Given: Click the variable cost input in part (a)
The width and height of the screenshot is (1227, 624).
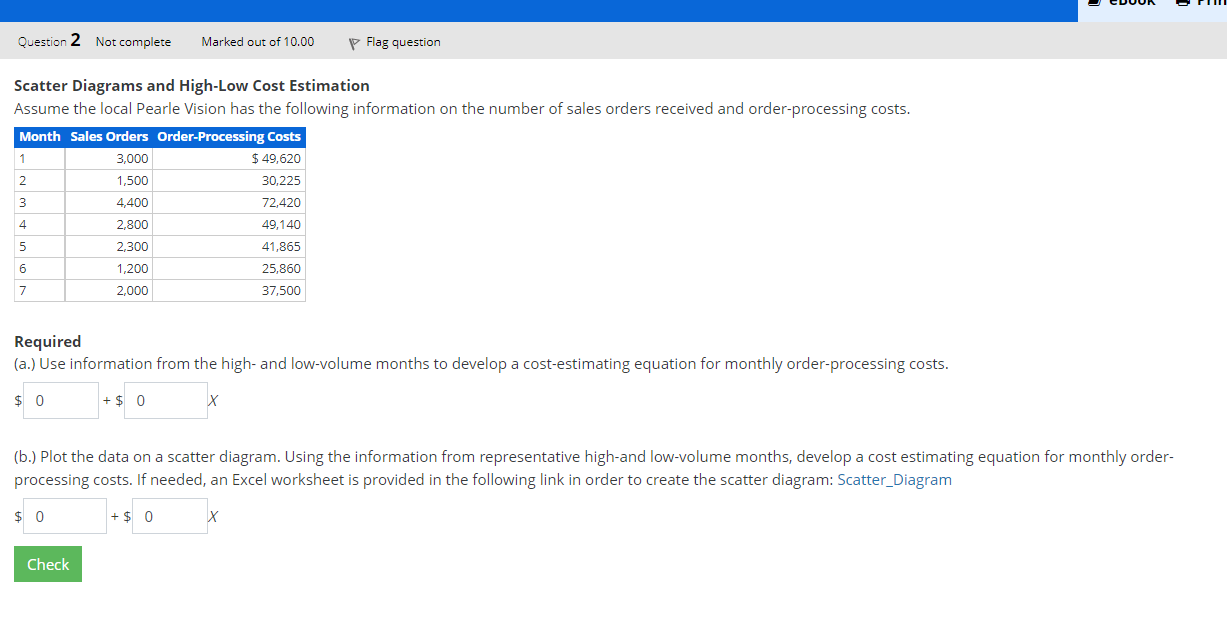Looking at the screenshot, I should [x=165, y=400].
